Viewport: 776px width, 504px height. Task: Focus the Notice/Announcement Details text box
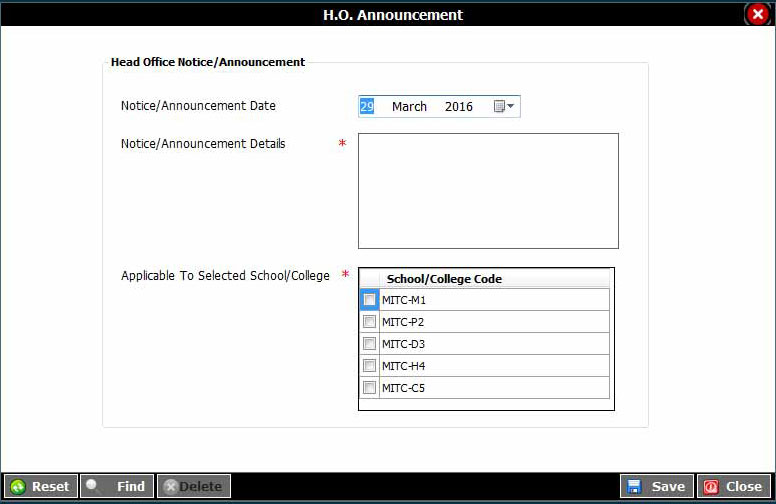(x=488, y=191)
